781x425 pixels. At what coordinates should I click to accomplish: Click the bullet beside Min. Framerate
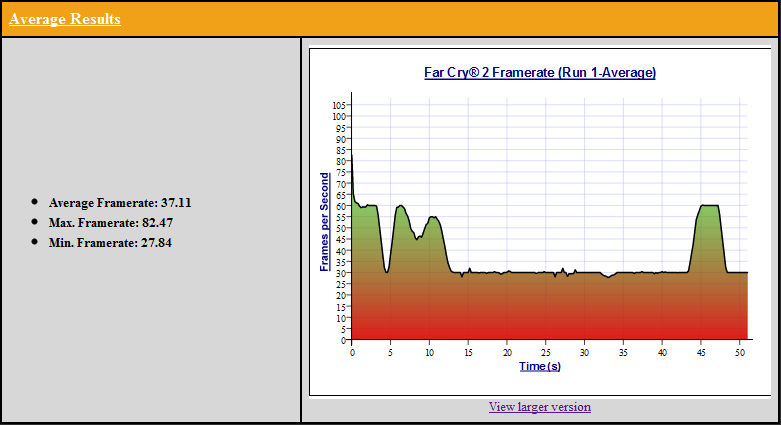tap(35, 242)
